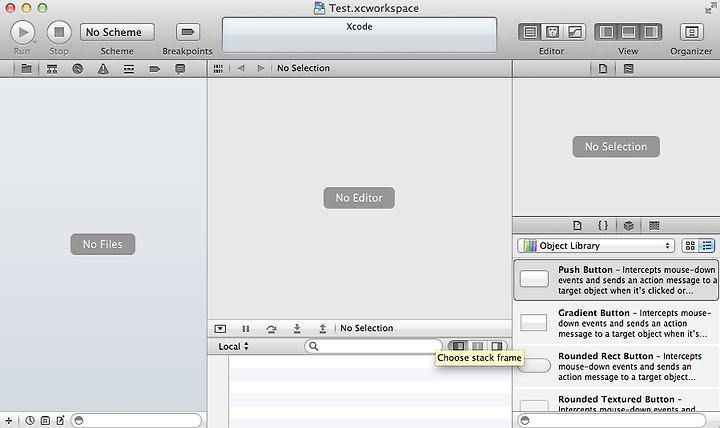
Task: Show the Debug navigator
Action: pyautogui.click(x=129, y=69)
